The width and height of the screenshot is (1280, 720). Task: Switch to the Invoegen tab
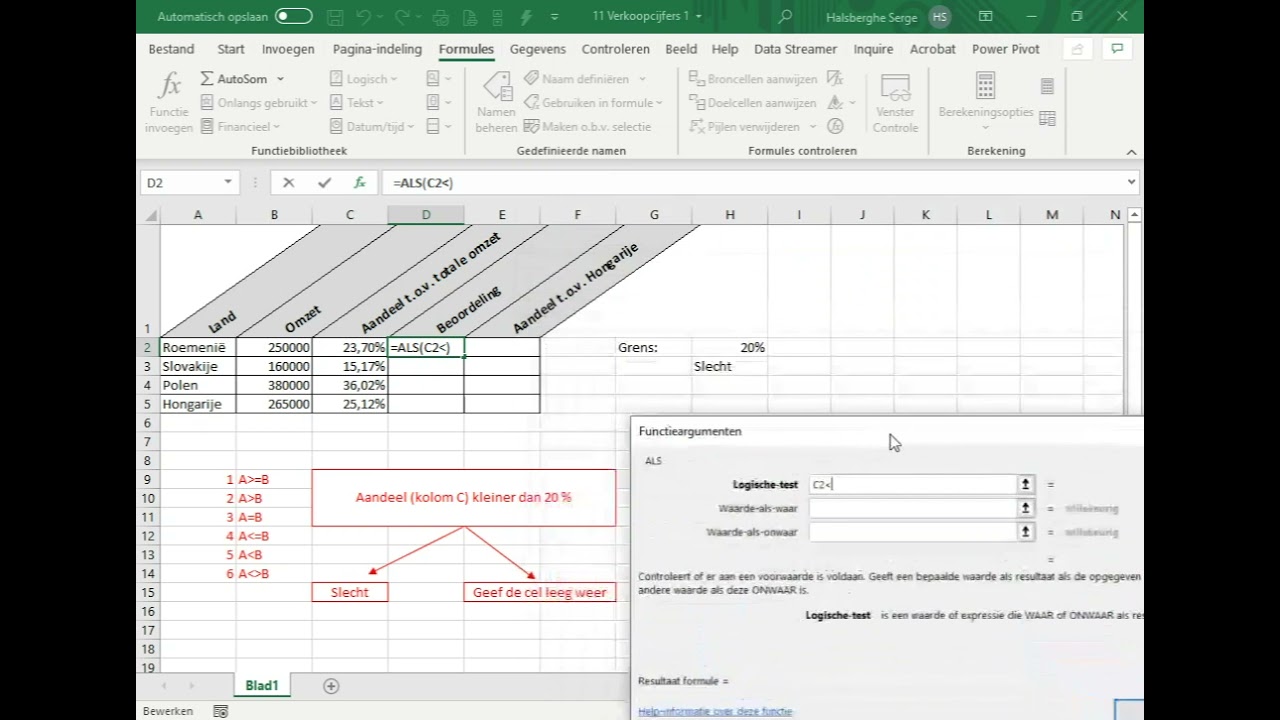pyautogui.click(x=288, y=49)
